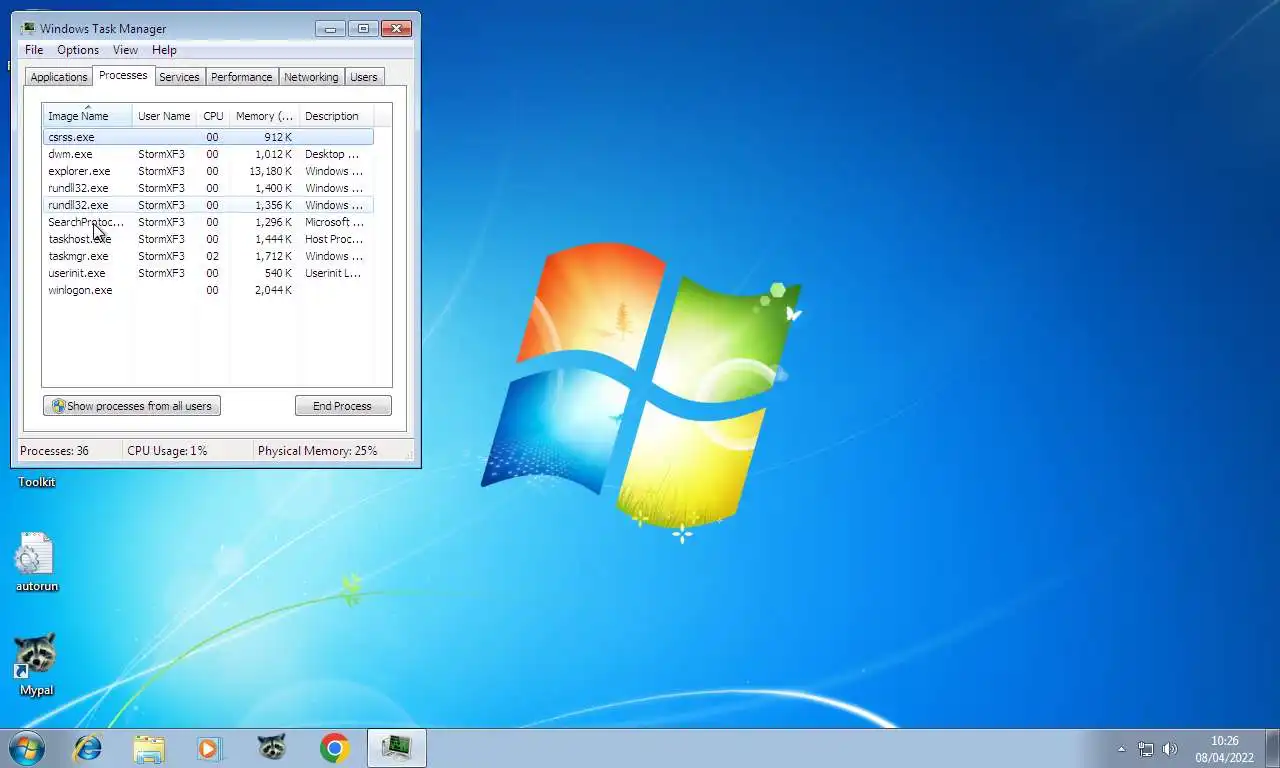Open the network tray icon
Image resolution: width=1280 pixels, height=768 pixels.
click(1146, 749)
